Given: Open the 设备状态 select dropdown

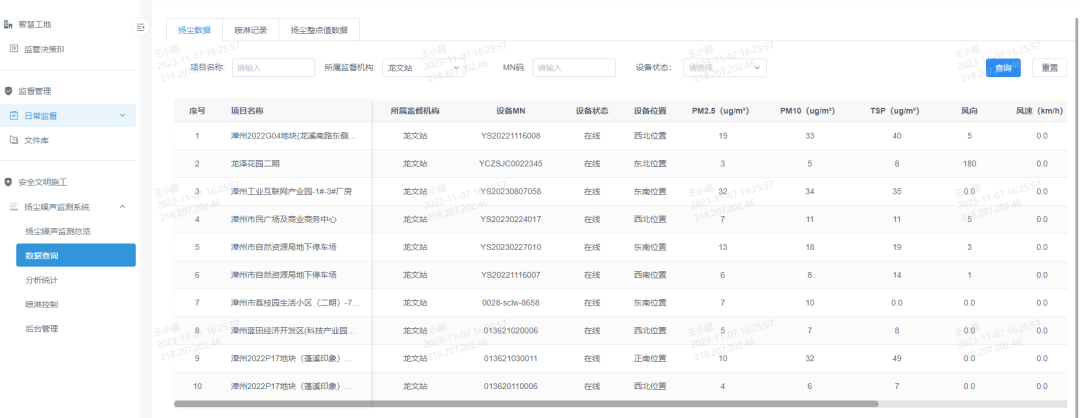Looking at the screenshot, I should [x=725, y=67].
